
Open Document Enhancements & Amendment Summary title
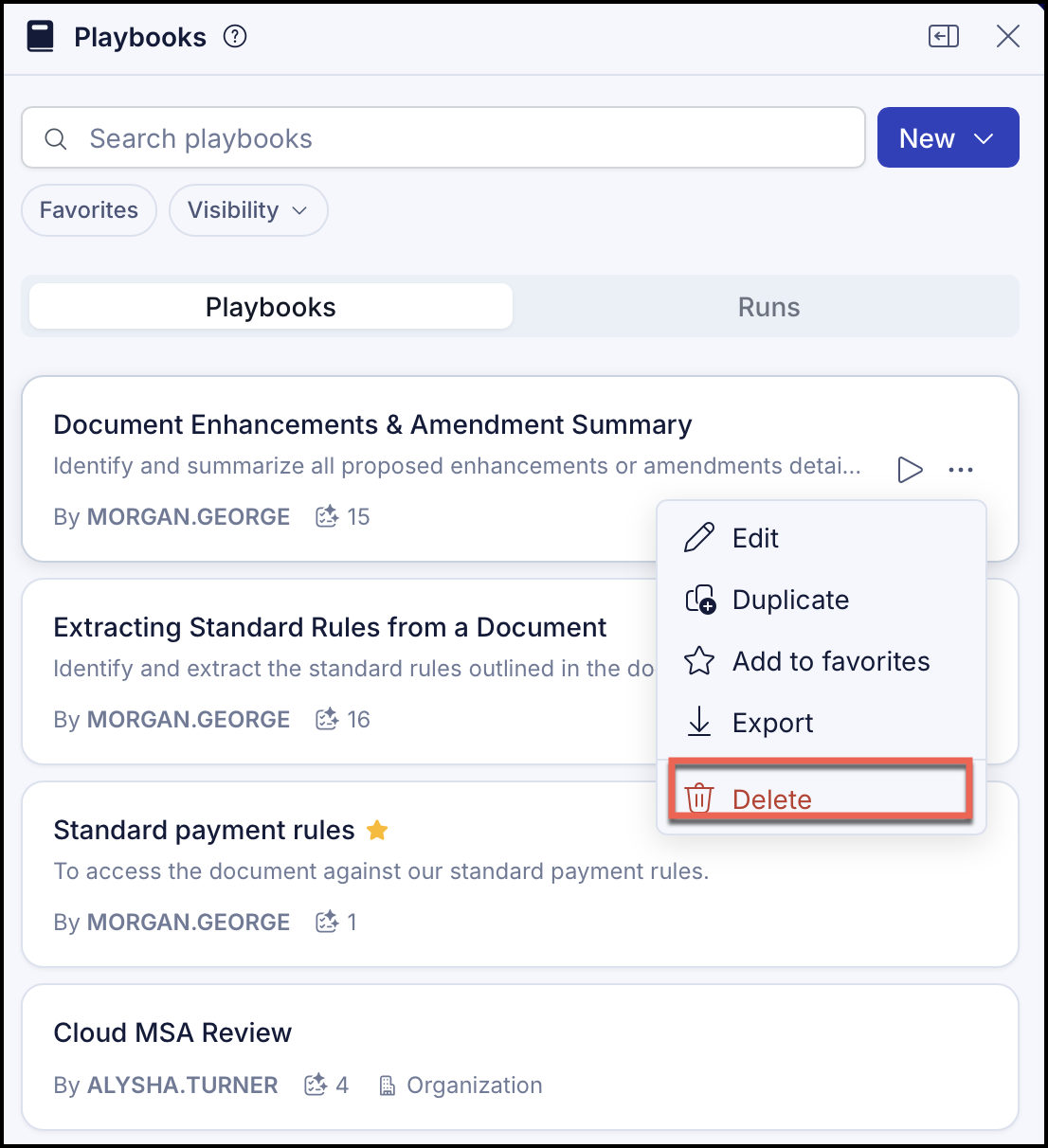(x=372, y=424)
